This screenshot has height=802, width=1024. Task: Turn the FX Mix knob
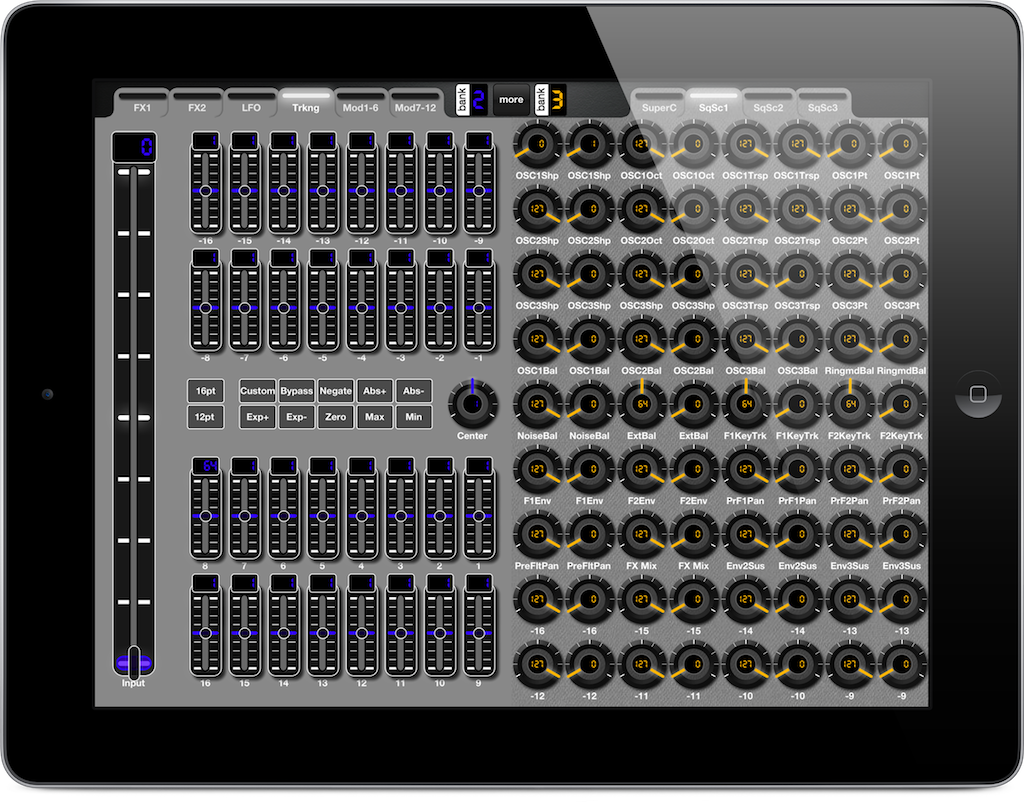coord(641,535)
